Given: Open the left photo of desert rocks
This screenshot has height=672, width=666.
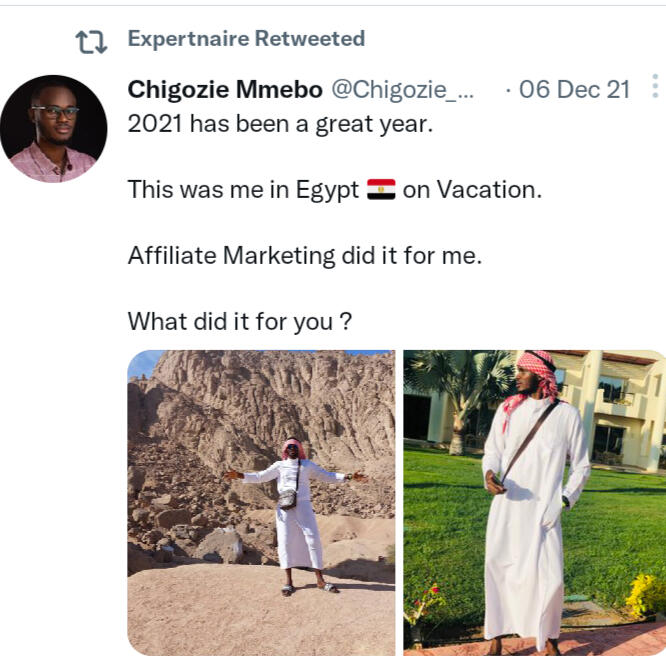Looking at the screenshot, I should point(261,502).
